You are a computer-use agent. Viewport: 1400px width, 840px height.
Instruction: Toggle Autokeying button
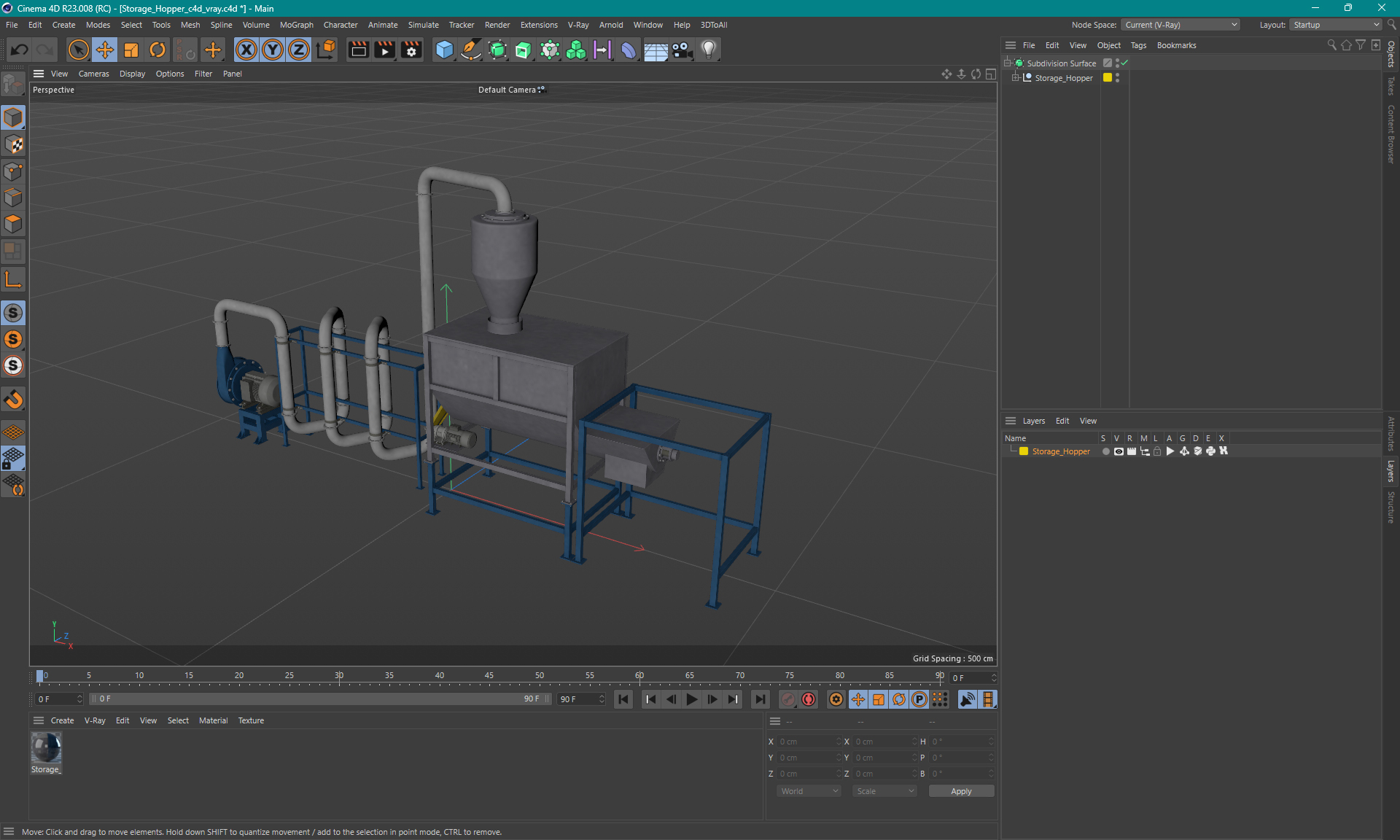tap(809, 699)
